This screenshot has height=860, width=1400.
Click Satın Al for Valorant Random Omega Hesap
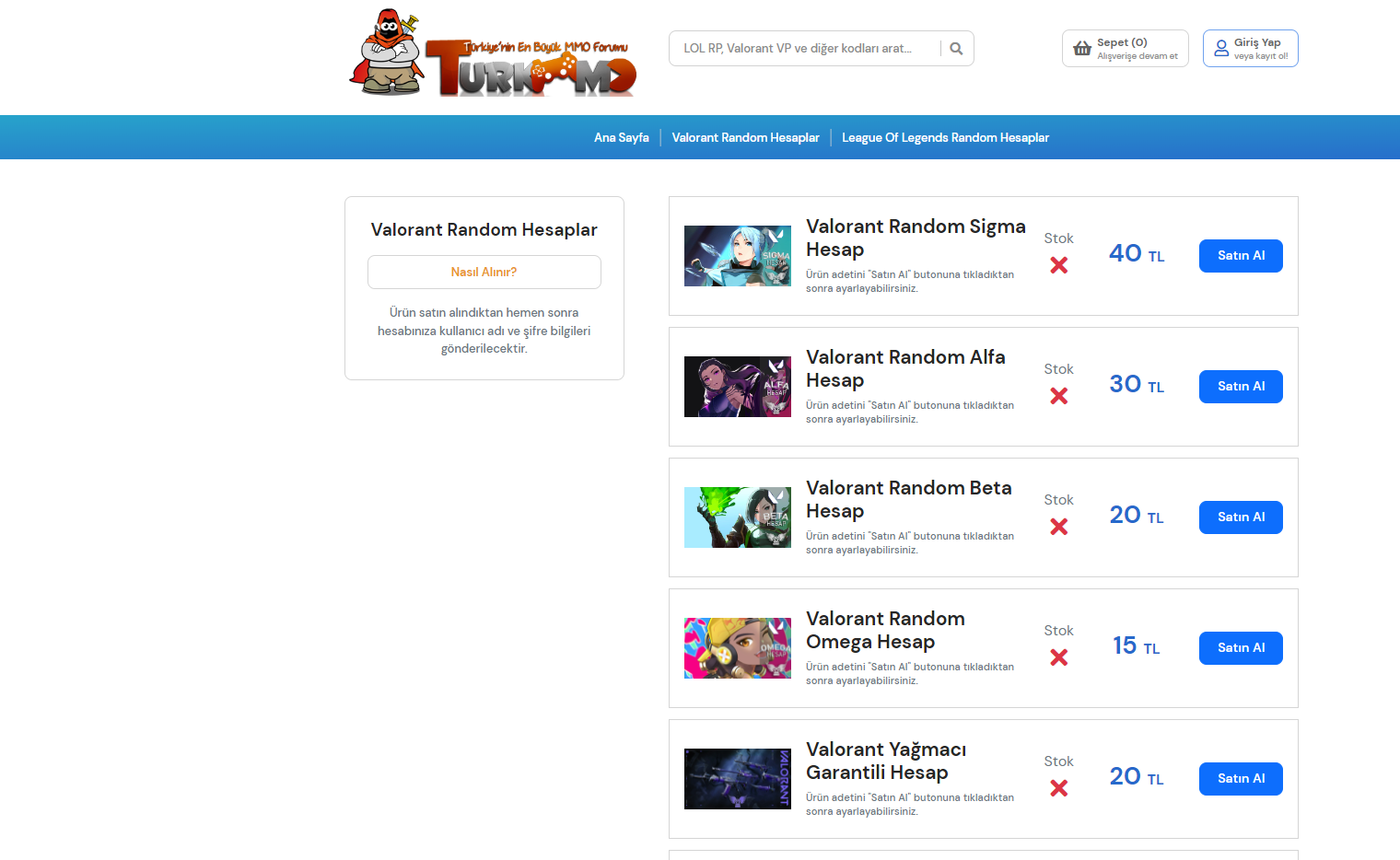click(x=1241, y=648)
